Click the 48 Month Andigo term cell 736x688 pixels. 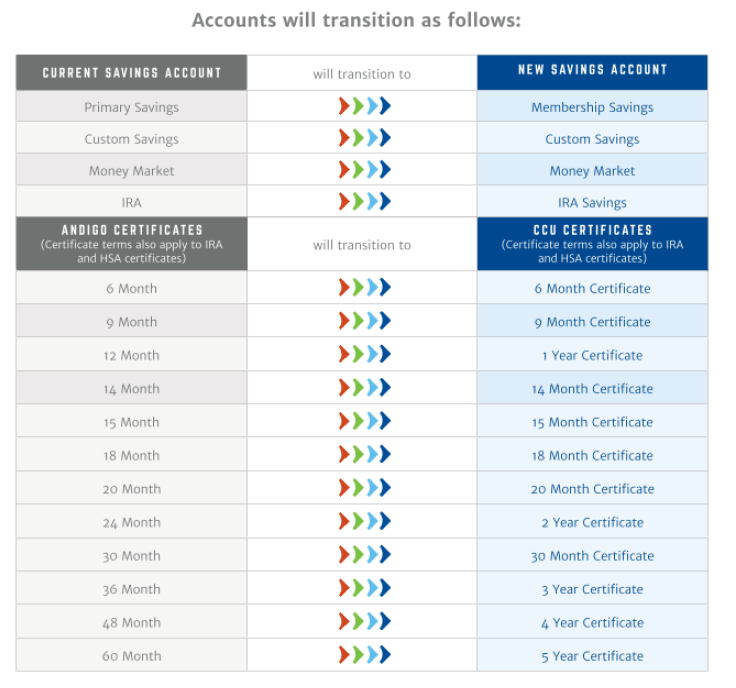[x=131, y=621]
